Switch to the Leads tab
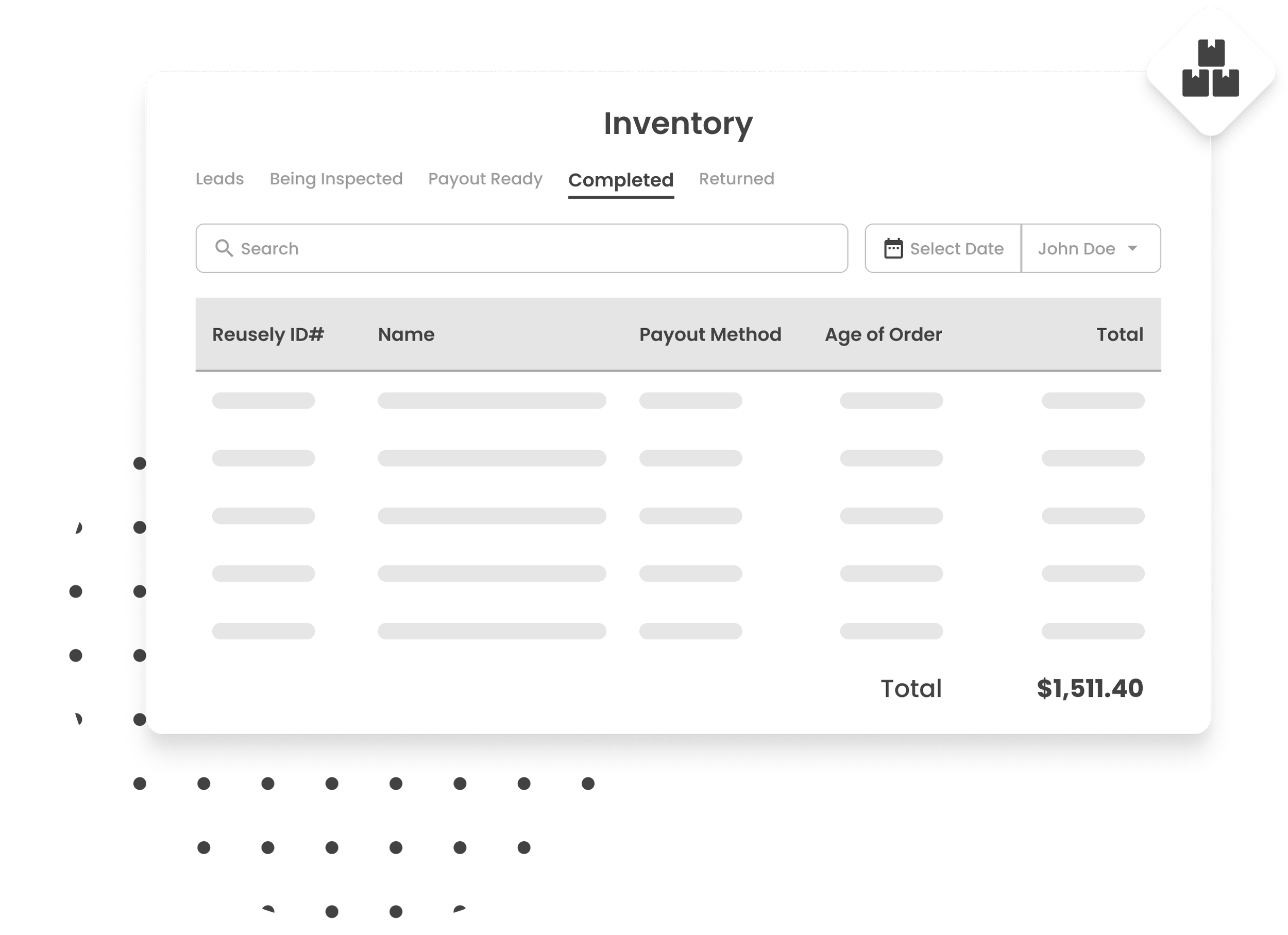 point(219,179)
